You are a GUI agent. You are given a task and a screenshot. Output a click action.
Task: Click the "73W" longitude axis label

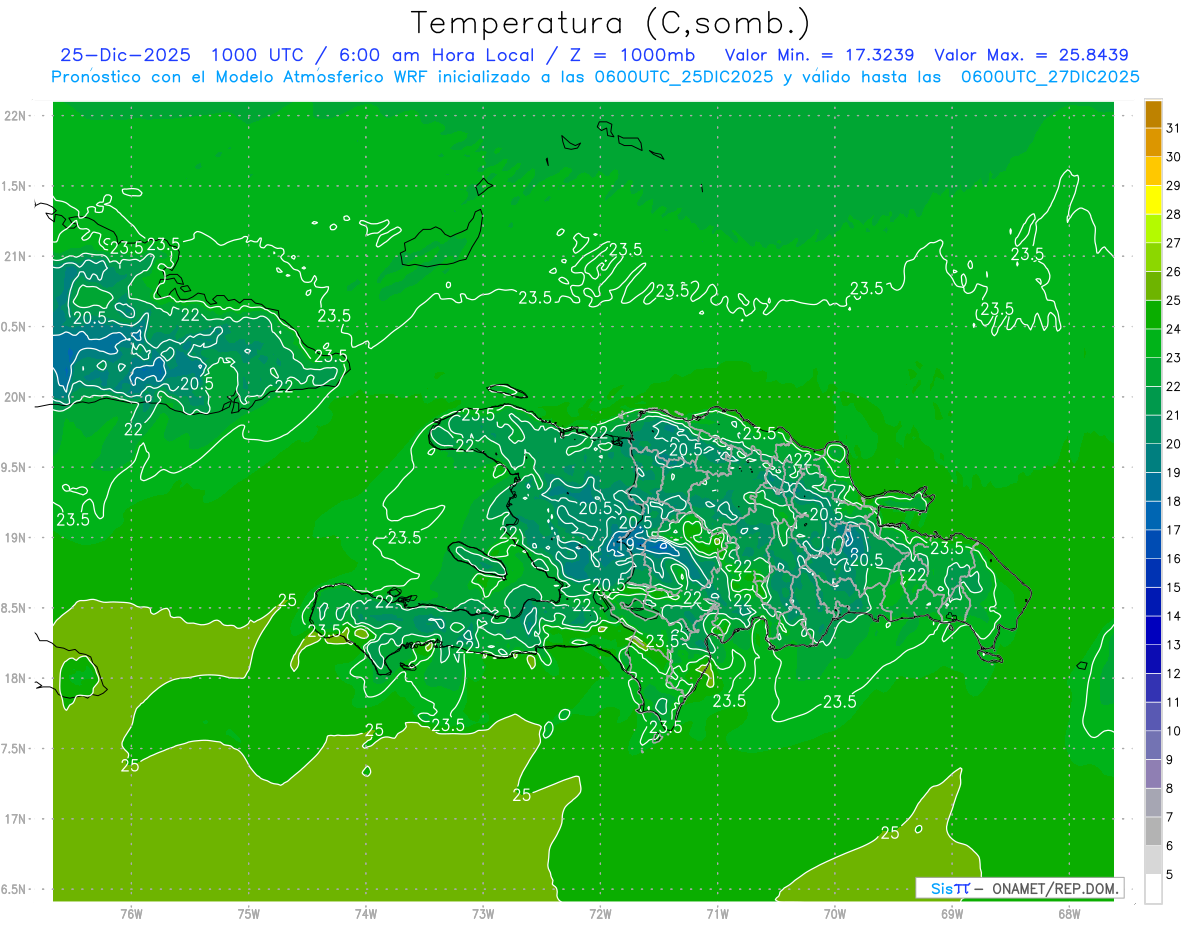tap(483, 913)
